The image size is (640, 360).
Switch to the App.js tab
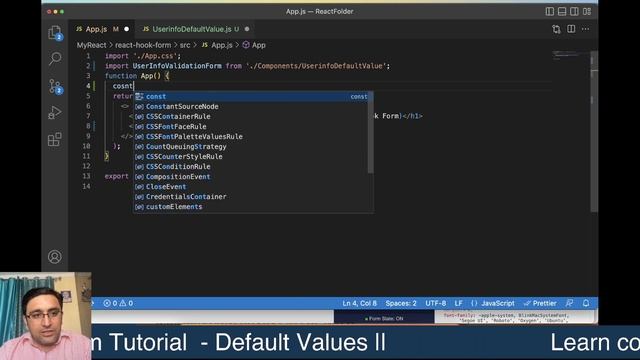tap(102, 29)
